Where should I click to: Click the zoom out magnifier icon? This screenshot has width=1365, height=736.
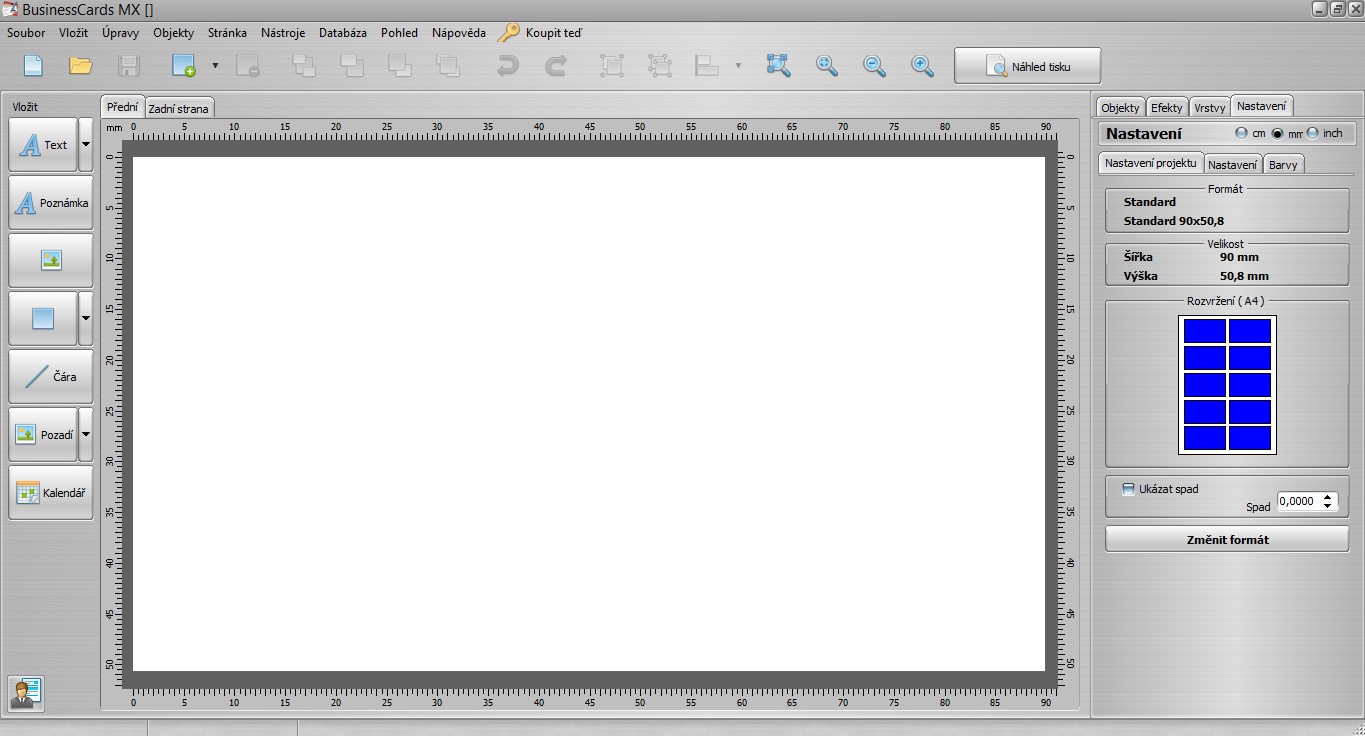[874, 66]
